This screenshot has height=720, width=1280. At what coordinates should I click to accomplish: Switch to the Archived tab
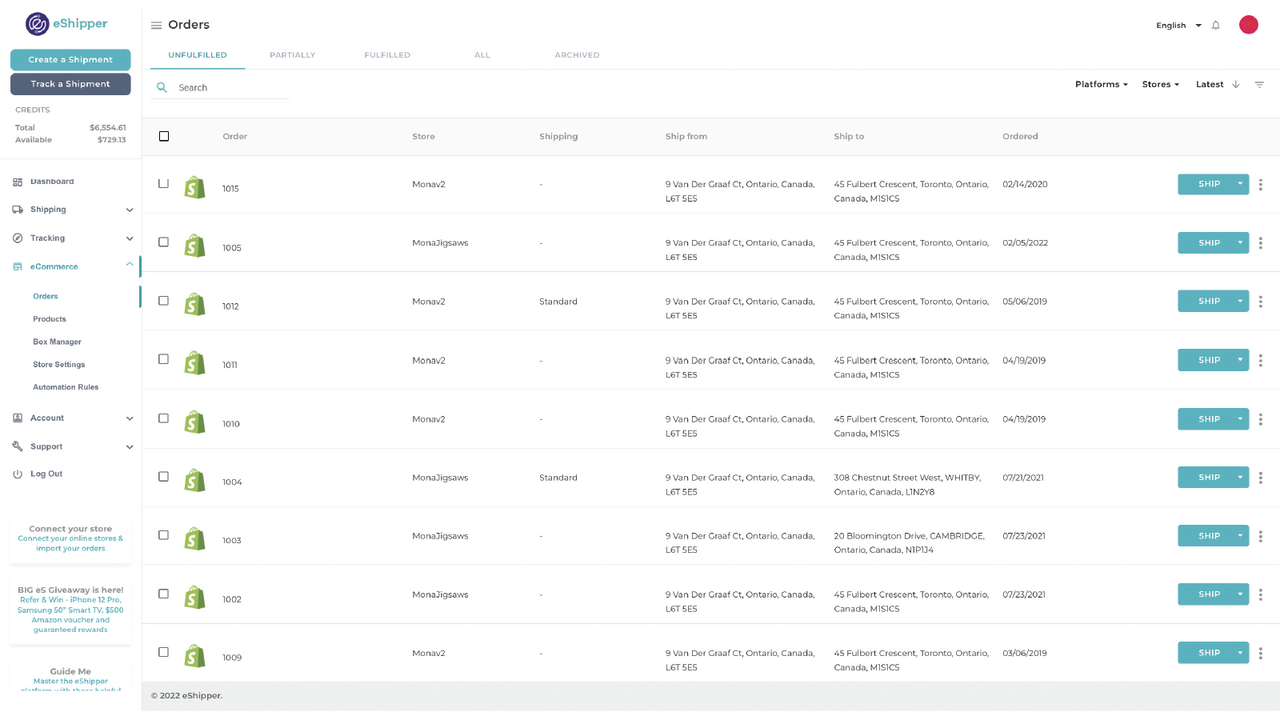(577, 55)
